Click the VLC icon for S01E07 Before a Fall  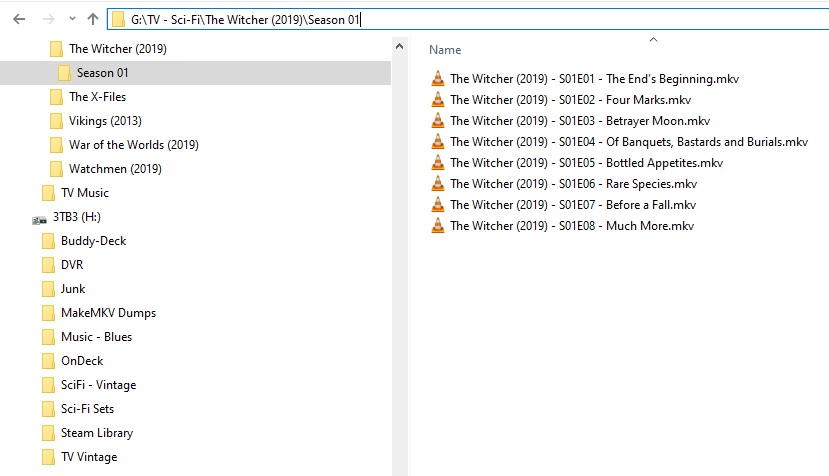(x=438, y=205)
